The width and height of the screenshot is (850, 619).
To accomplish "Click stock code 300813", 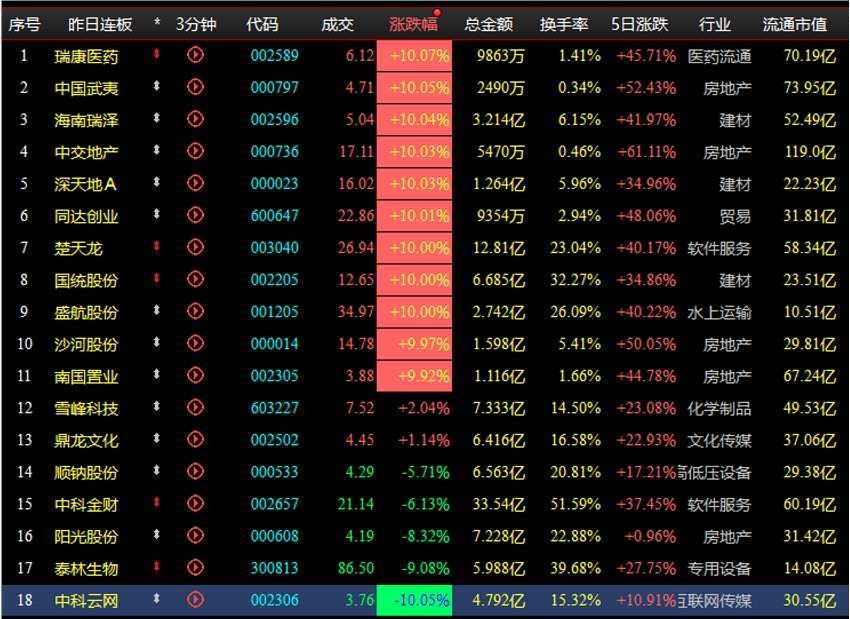I will click(x=274, y=568).
